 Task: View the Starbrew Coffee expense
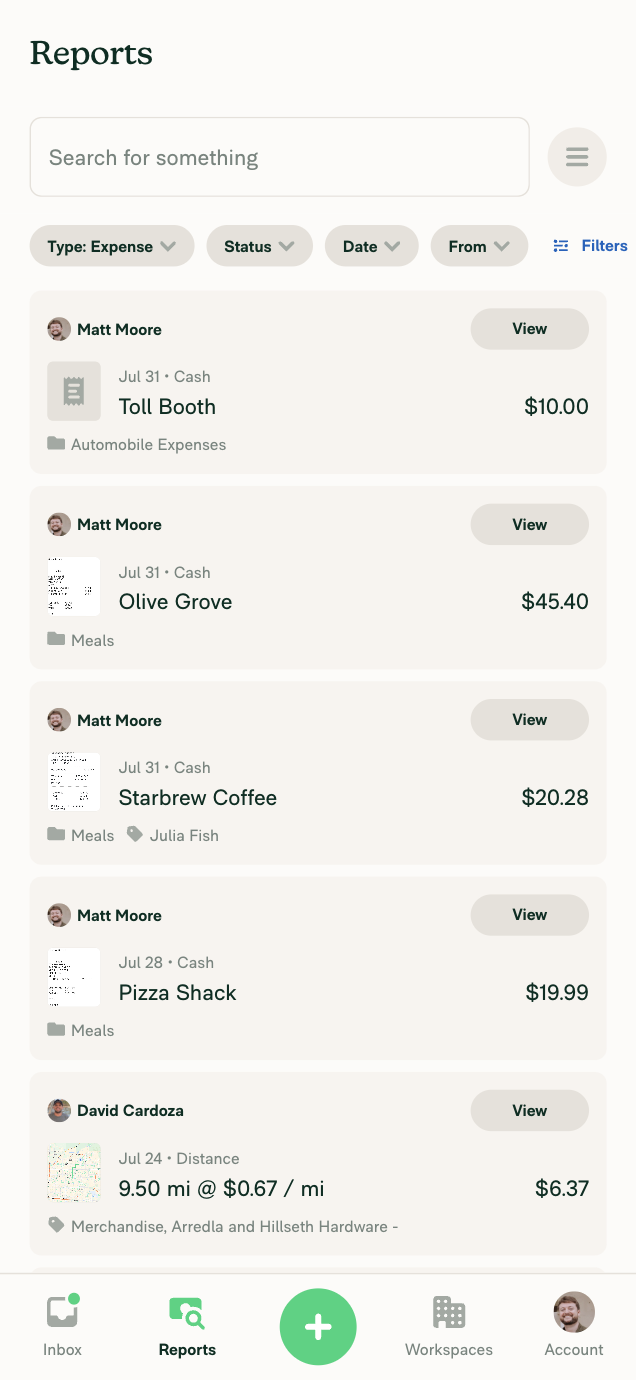pyautogui.click(x=529, y=720)
